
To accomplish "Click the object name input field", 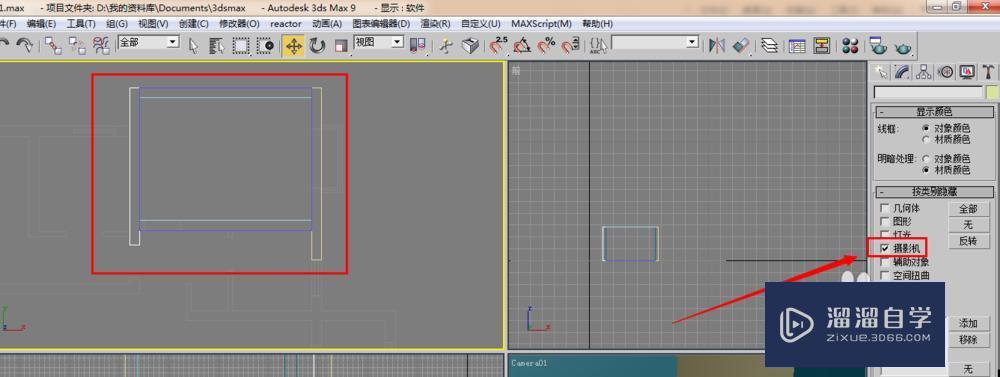I will [x=928, y=92].
